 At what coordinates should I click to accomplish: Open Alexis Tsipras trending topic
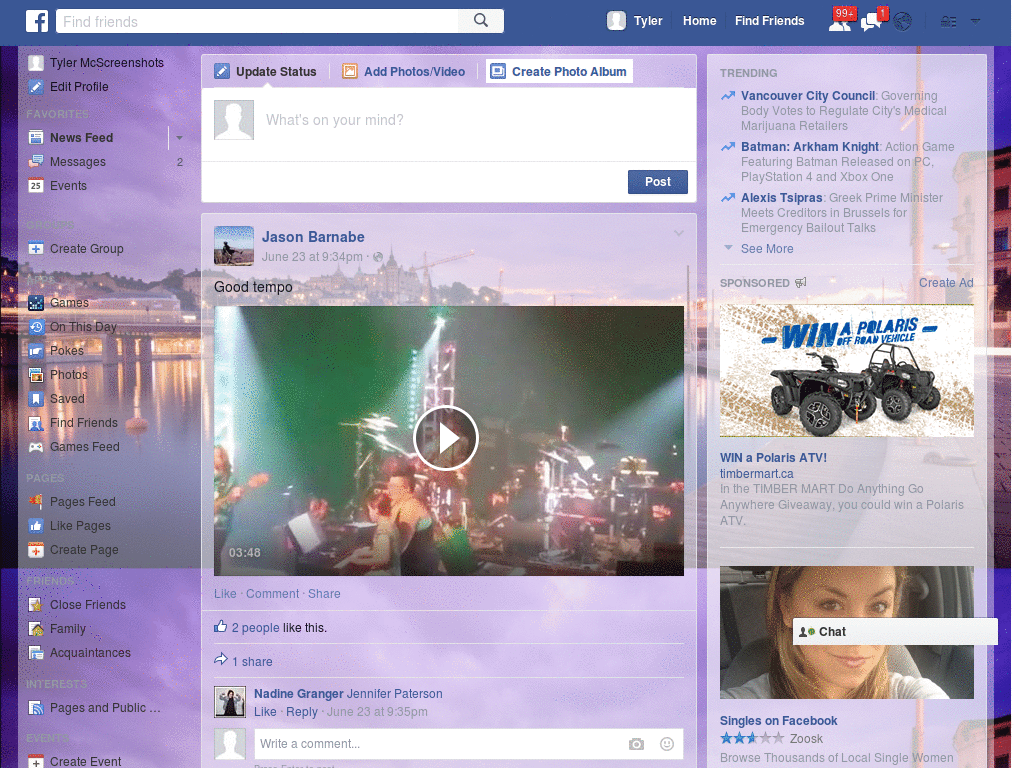782,198
